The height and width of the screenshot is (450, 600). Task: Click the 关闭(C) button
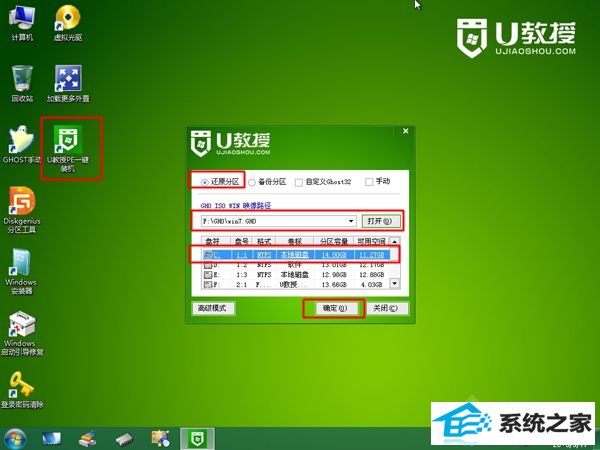point(386,308)
